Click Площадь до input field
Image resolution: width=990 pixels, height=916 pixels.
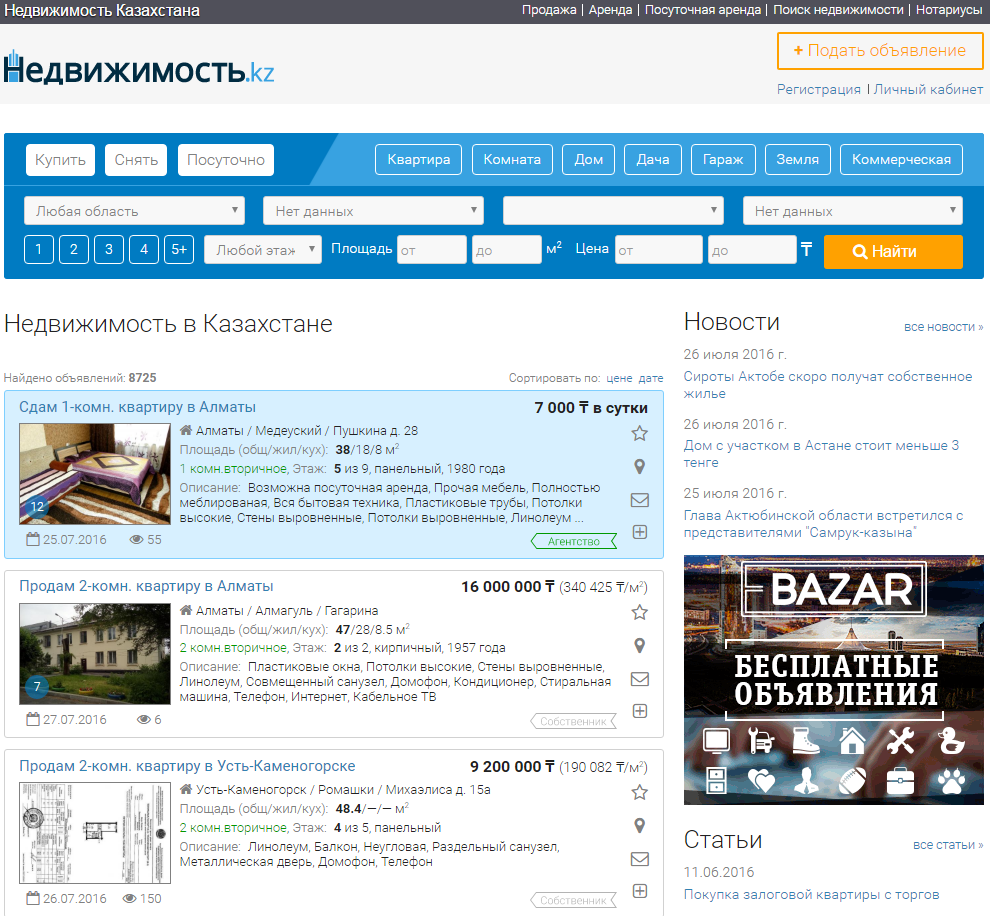(507, 249)
